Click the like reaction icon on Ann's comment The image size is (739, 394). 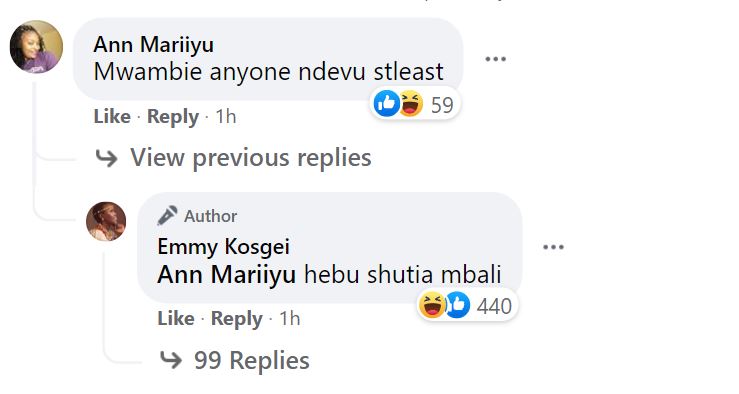(x=386, y=104)
